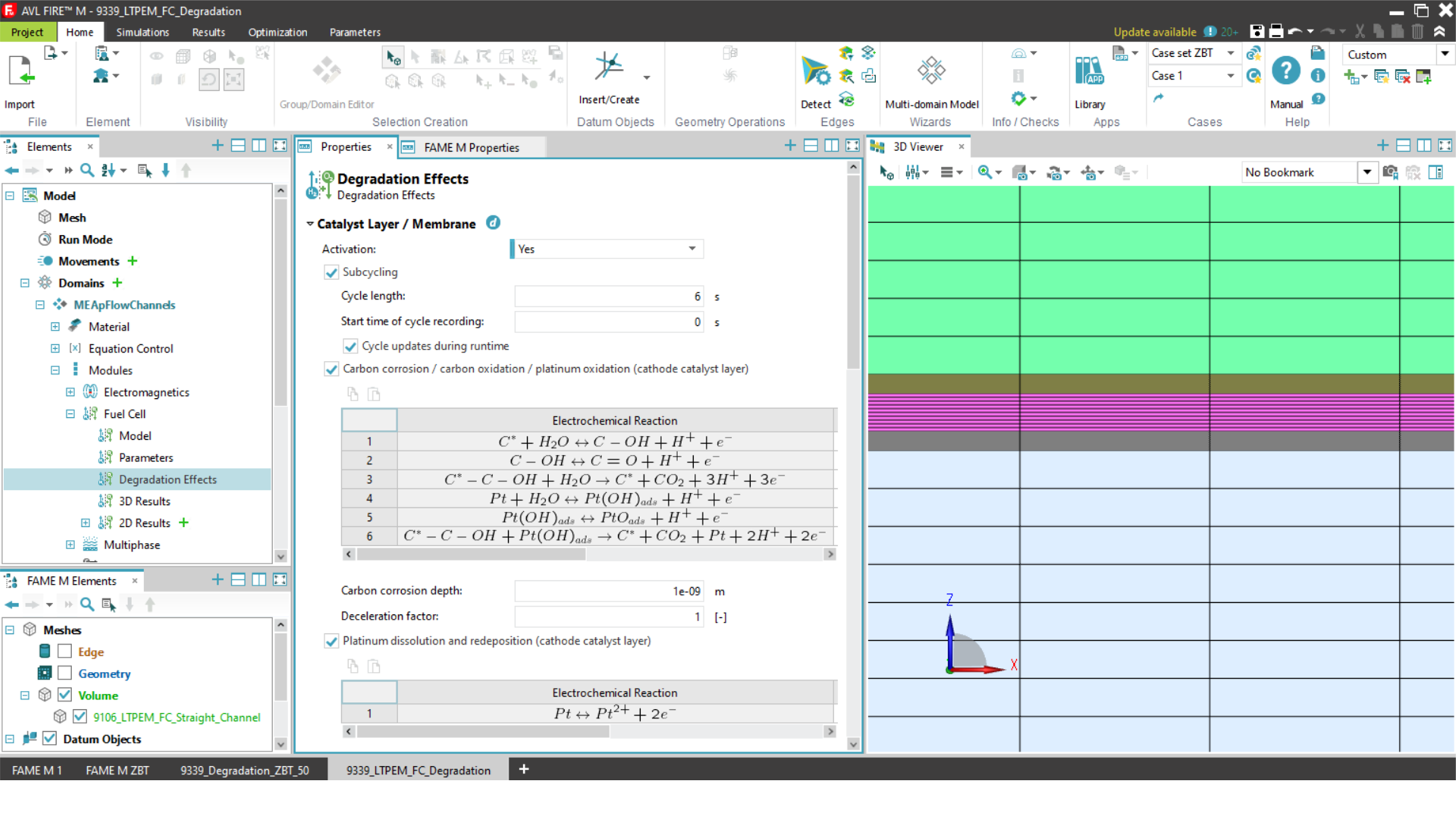Click the green plus next to Domains
Screen dimensions: 1456x819
[118, 283]
